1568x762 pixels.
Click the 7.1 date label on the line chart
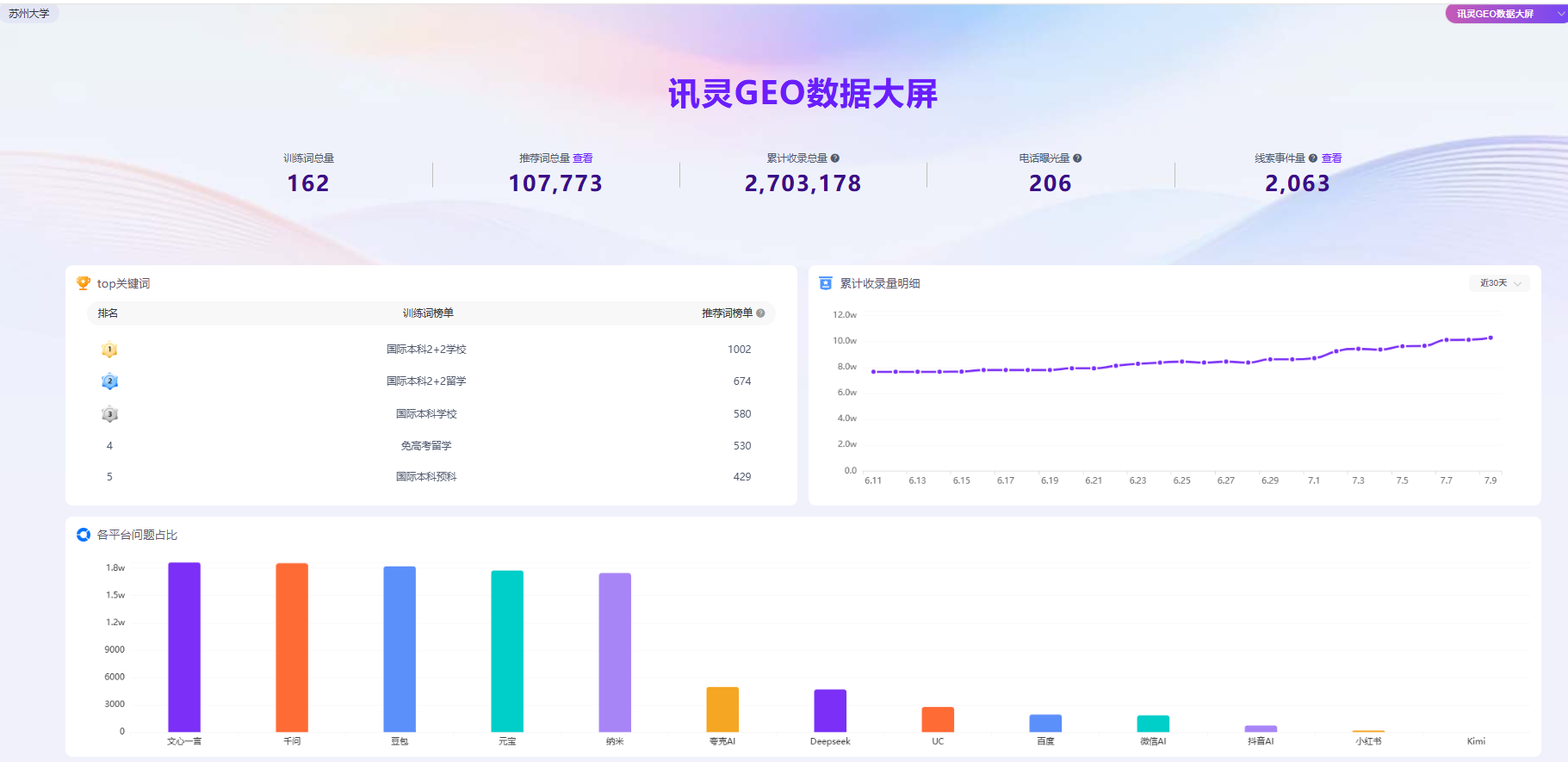tap(1314, 480)
